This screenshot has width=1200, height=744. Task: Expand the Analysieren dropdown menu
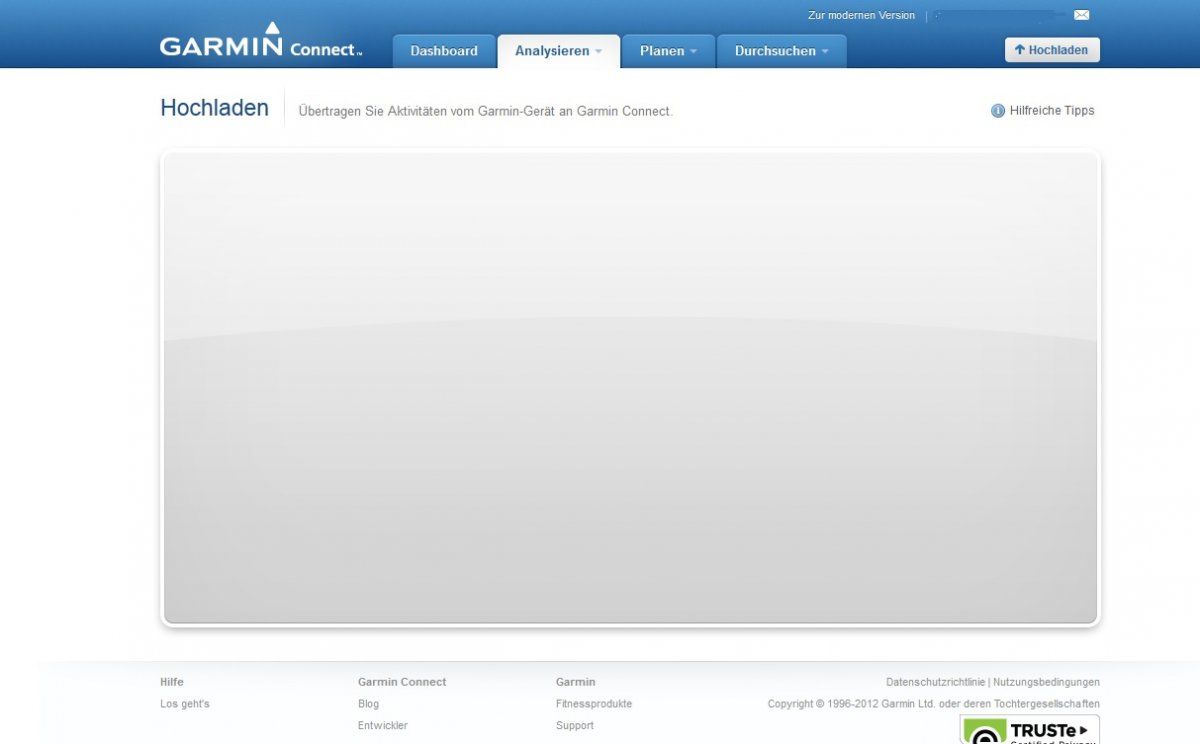tap(558, 51)
